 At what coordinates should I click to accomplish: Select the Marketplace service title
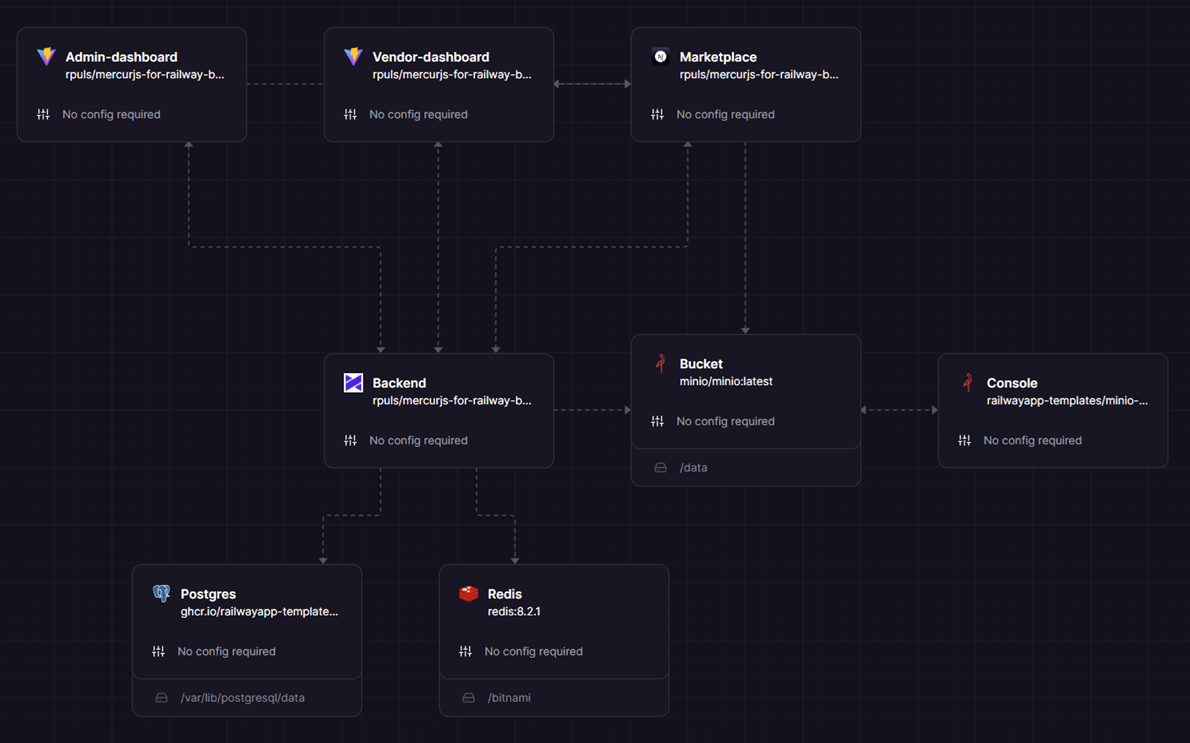click(718, 57)
